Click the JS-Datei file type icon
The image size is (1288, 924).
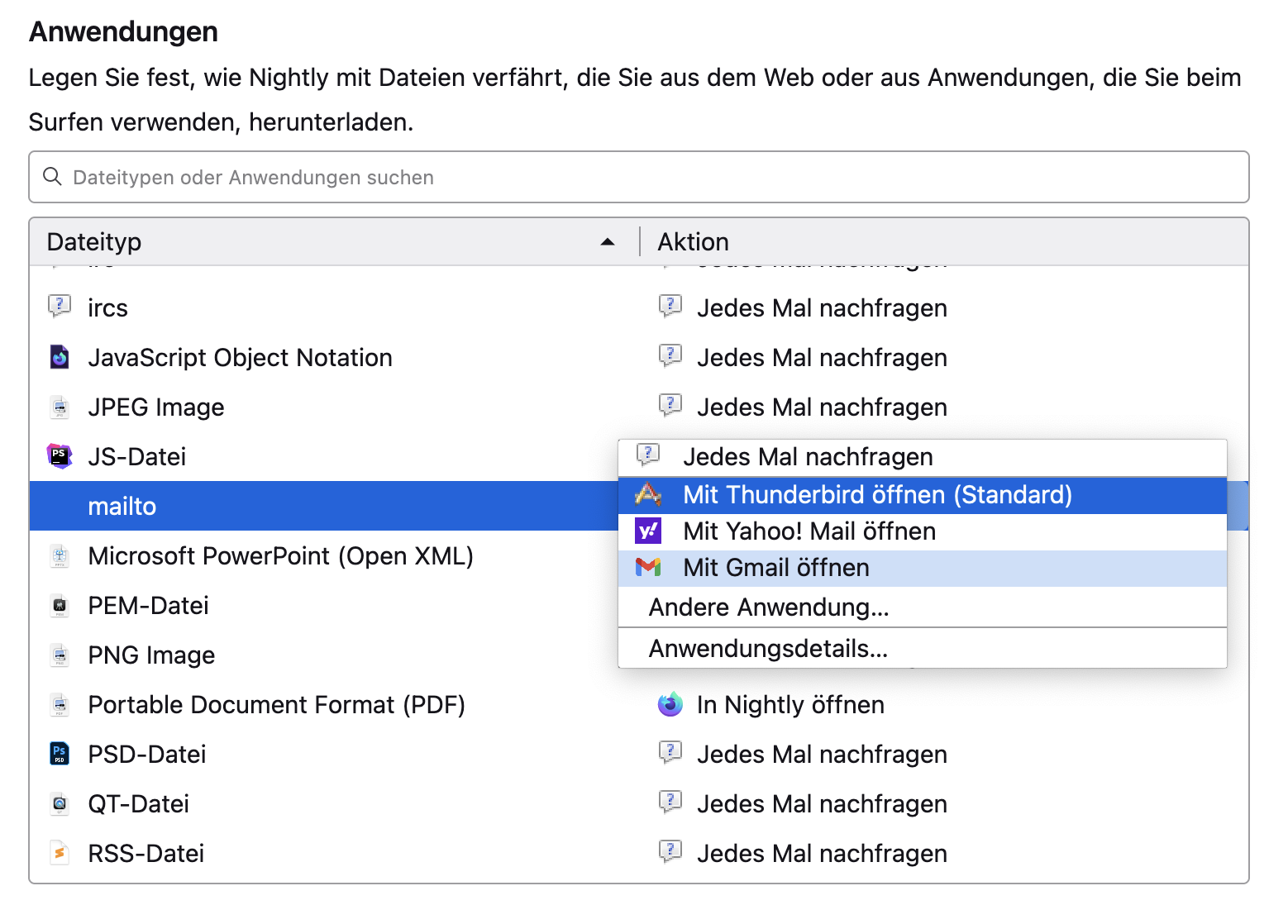[x=60, y=456]
